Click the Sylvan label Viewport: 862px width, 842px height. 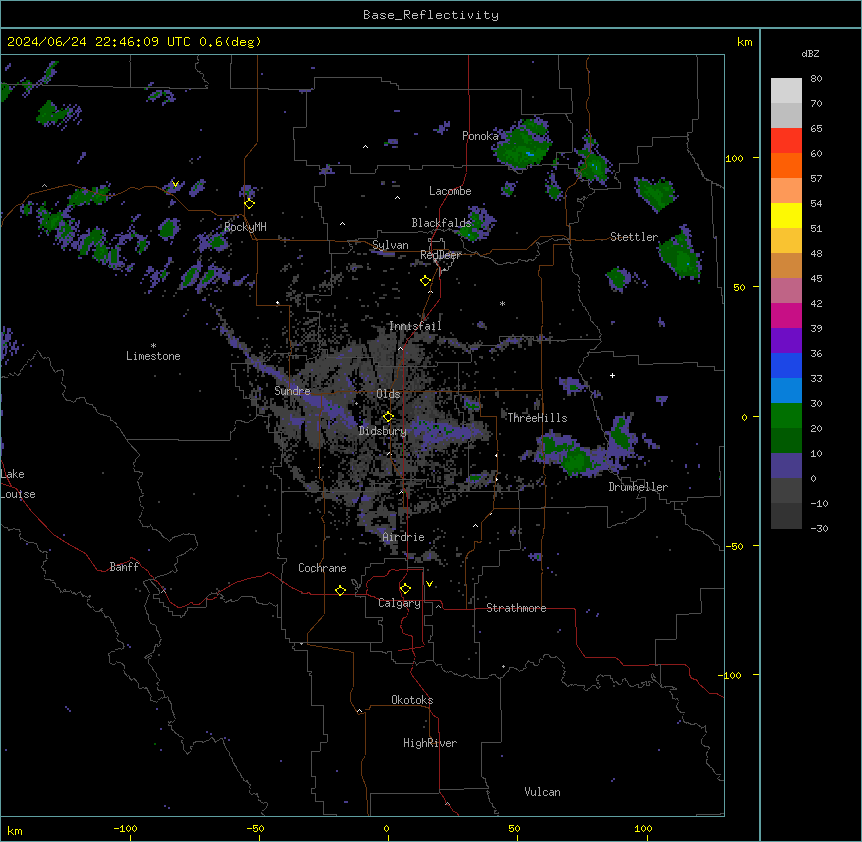(390, 245)
